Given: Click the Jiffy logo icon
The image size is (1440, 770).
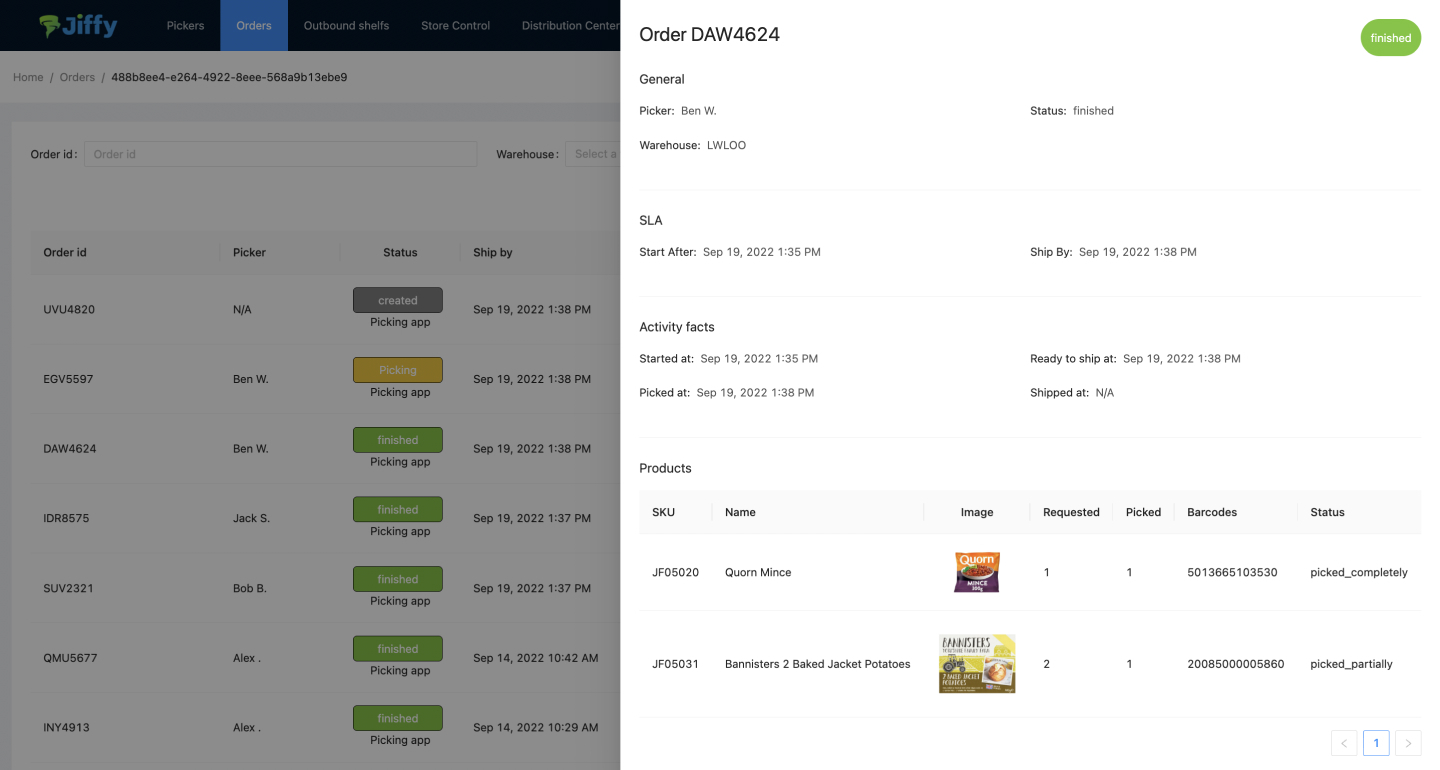Looking at the screenshot, I should 50,26.
